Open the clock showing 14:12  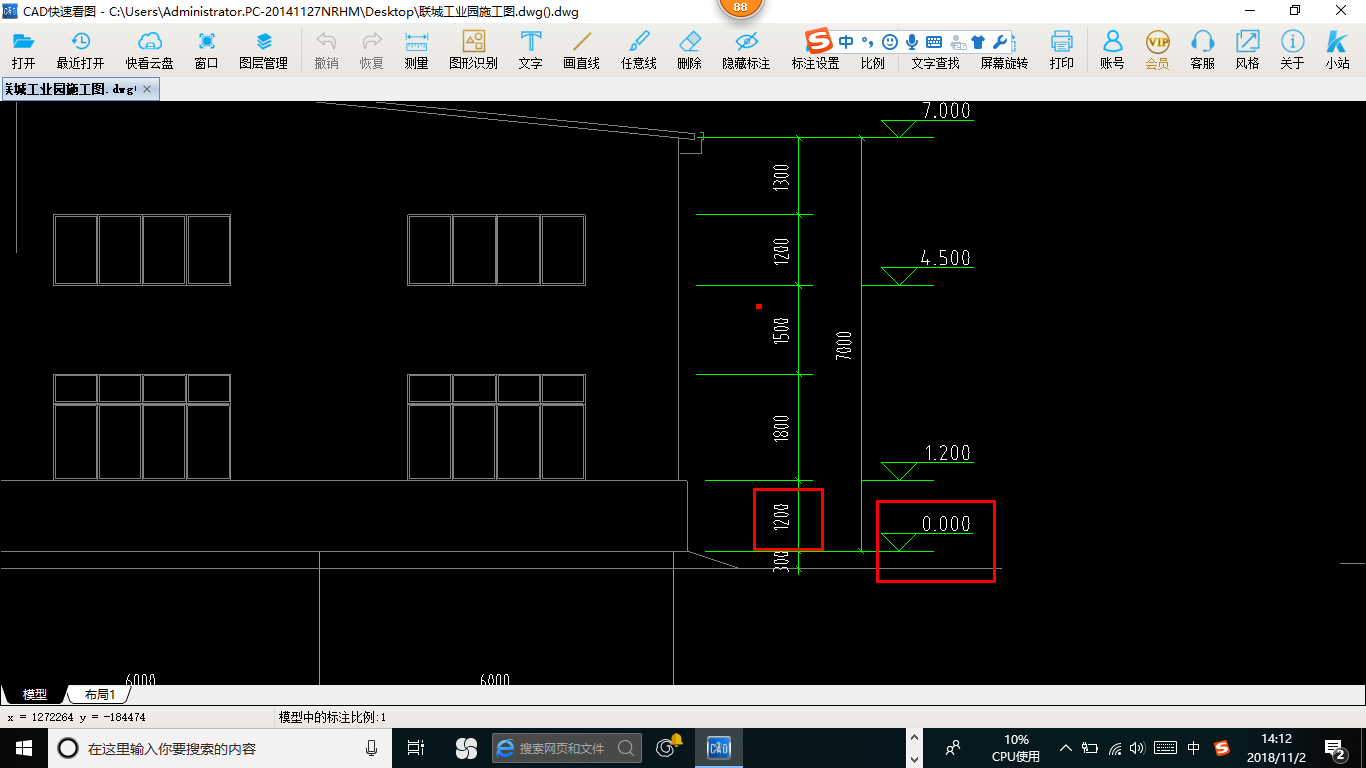(1275, 747)
